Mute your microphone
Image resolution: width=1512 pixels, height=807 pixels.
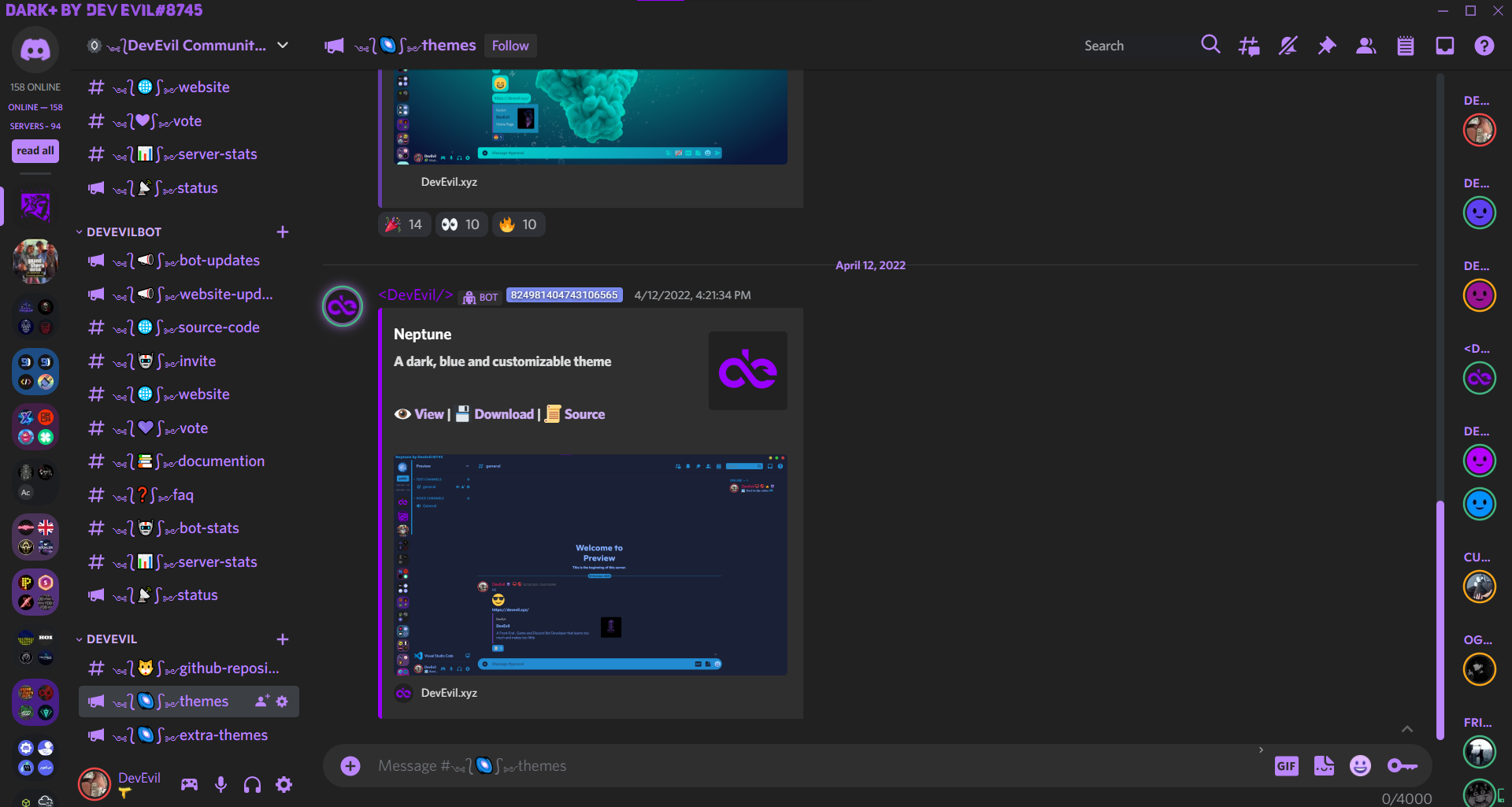220,784
